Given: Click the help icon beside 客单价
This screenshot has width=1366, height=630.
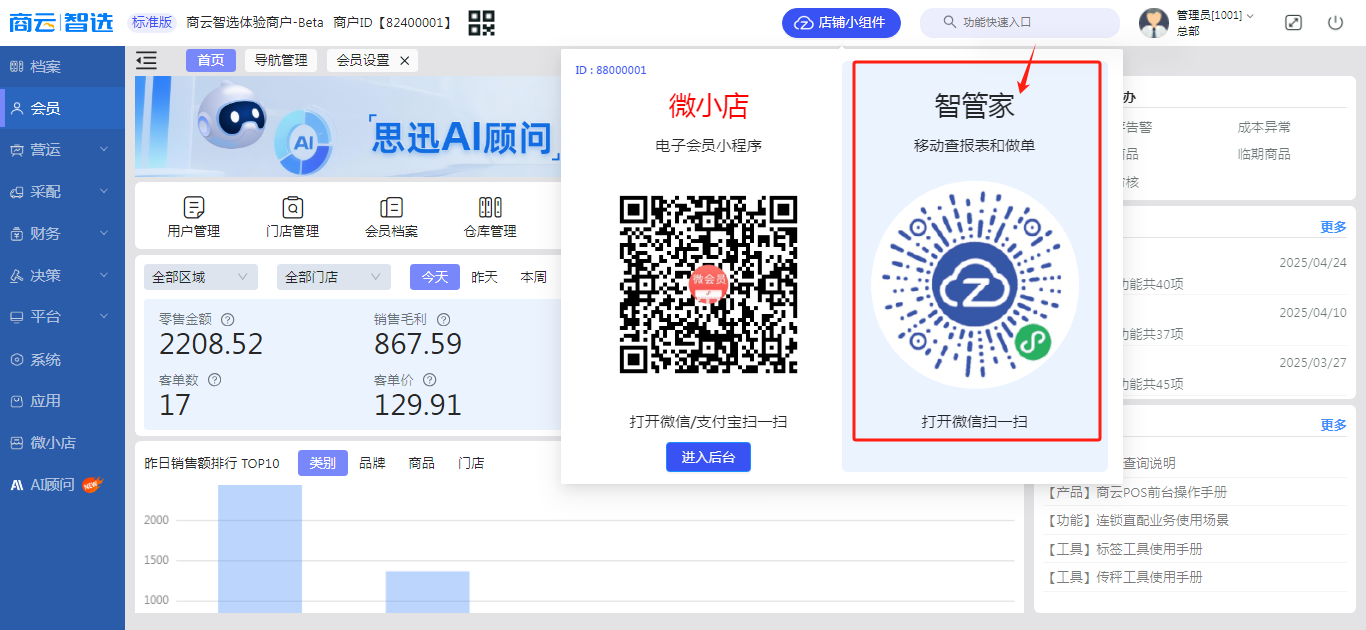Looking at the screenshot, I should pyautogui.click(x=429, y=380).
